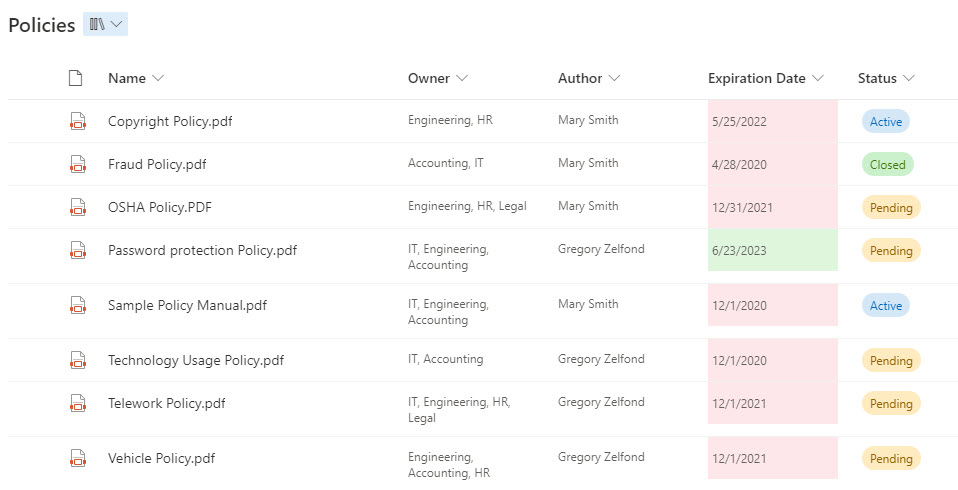Select the Password protection Policy PDF icon

tap(77, 250)
